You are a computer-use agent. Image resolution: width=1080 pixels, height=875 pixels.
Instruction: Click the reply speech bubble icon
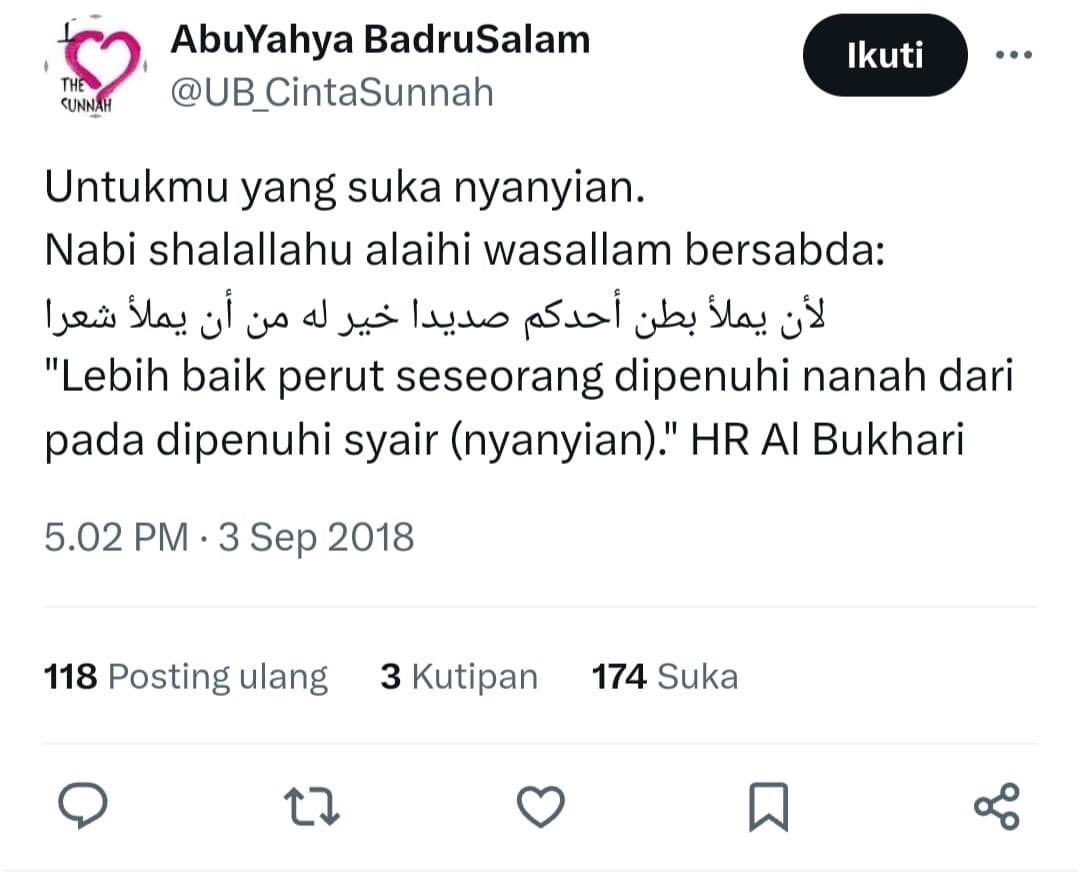pos(83,805)
